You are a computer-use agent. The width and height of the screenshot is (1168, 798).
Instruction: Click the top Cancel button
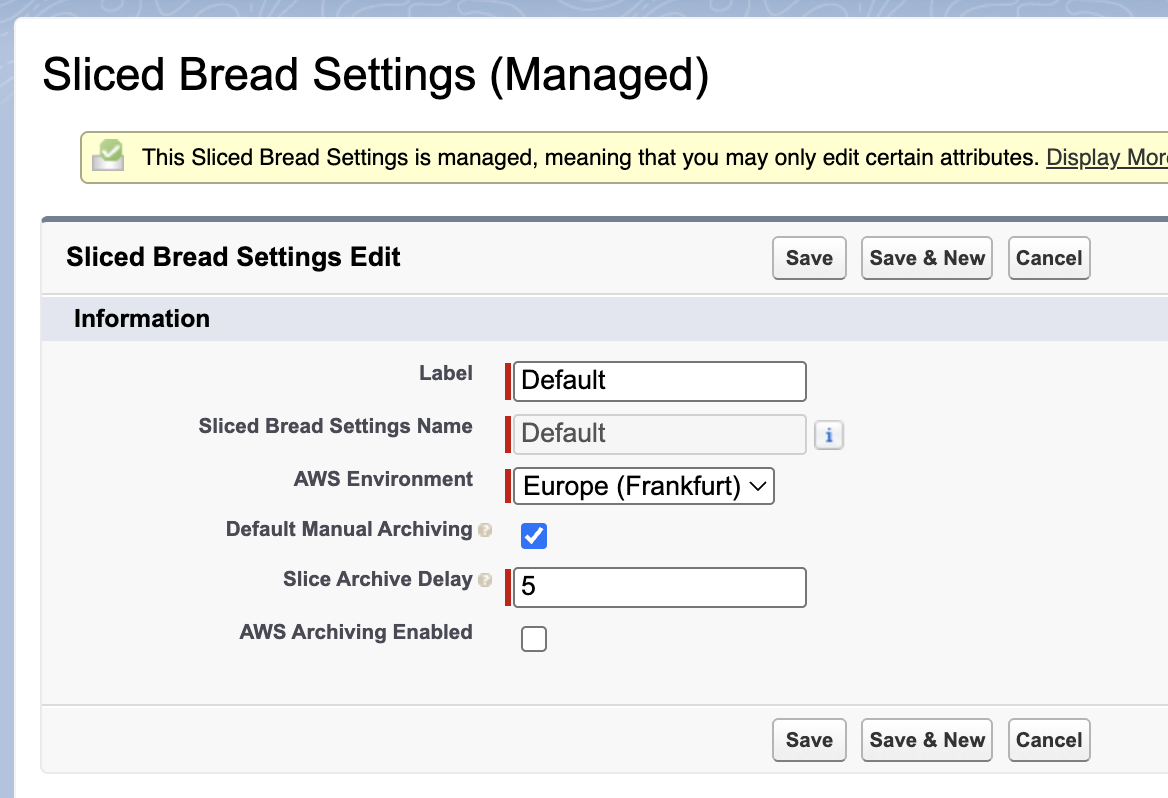(1049, 258)
